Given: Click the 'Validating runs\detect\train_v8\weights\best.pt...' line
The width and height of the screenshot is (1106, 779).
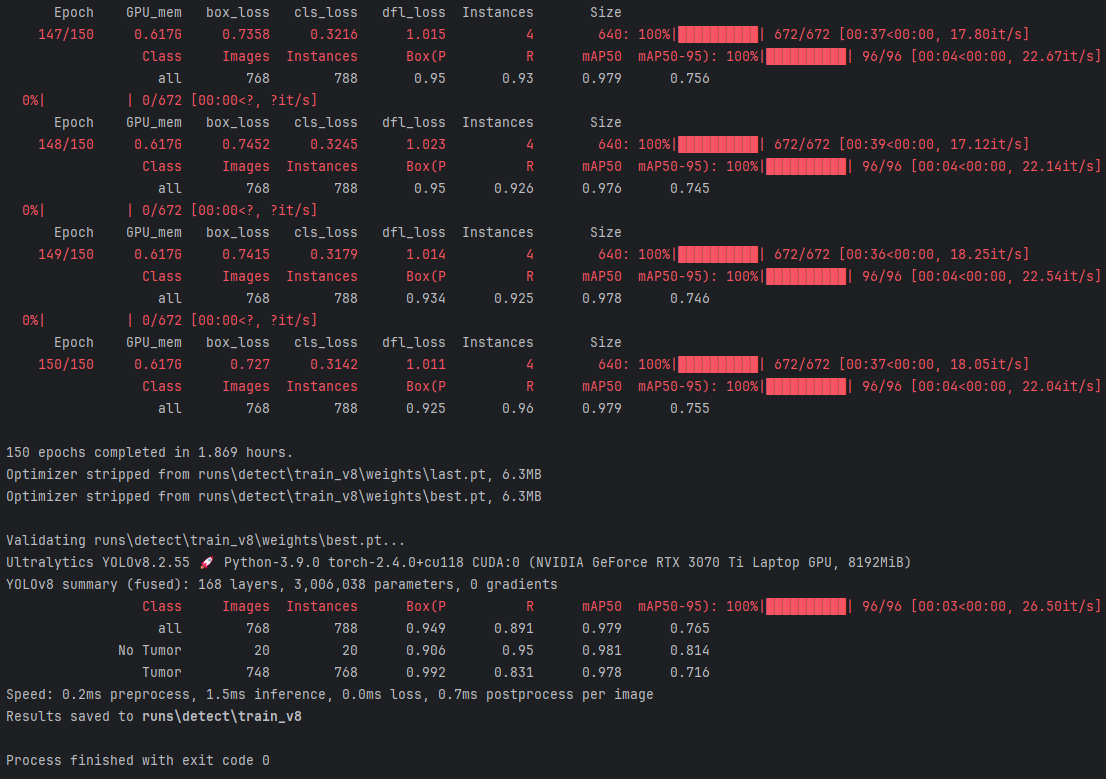Looking at the screenshot, I should pos(206,541).
